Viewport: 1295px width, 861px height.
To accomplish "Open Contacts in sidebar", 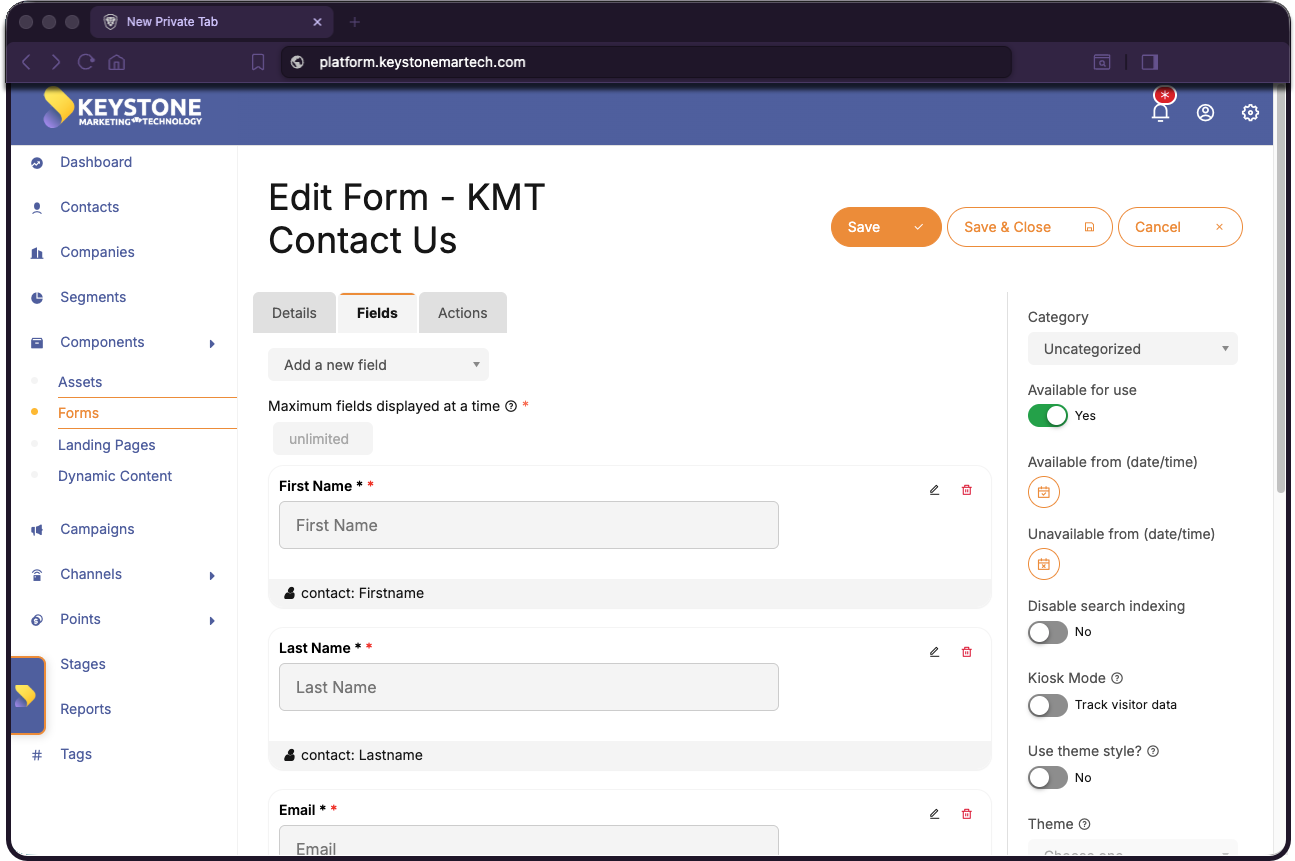I will [89, 207].
